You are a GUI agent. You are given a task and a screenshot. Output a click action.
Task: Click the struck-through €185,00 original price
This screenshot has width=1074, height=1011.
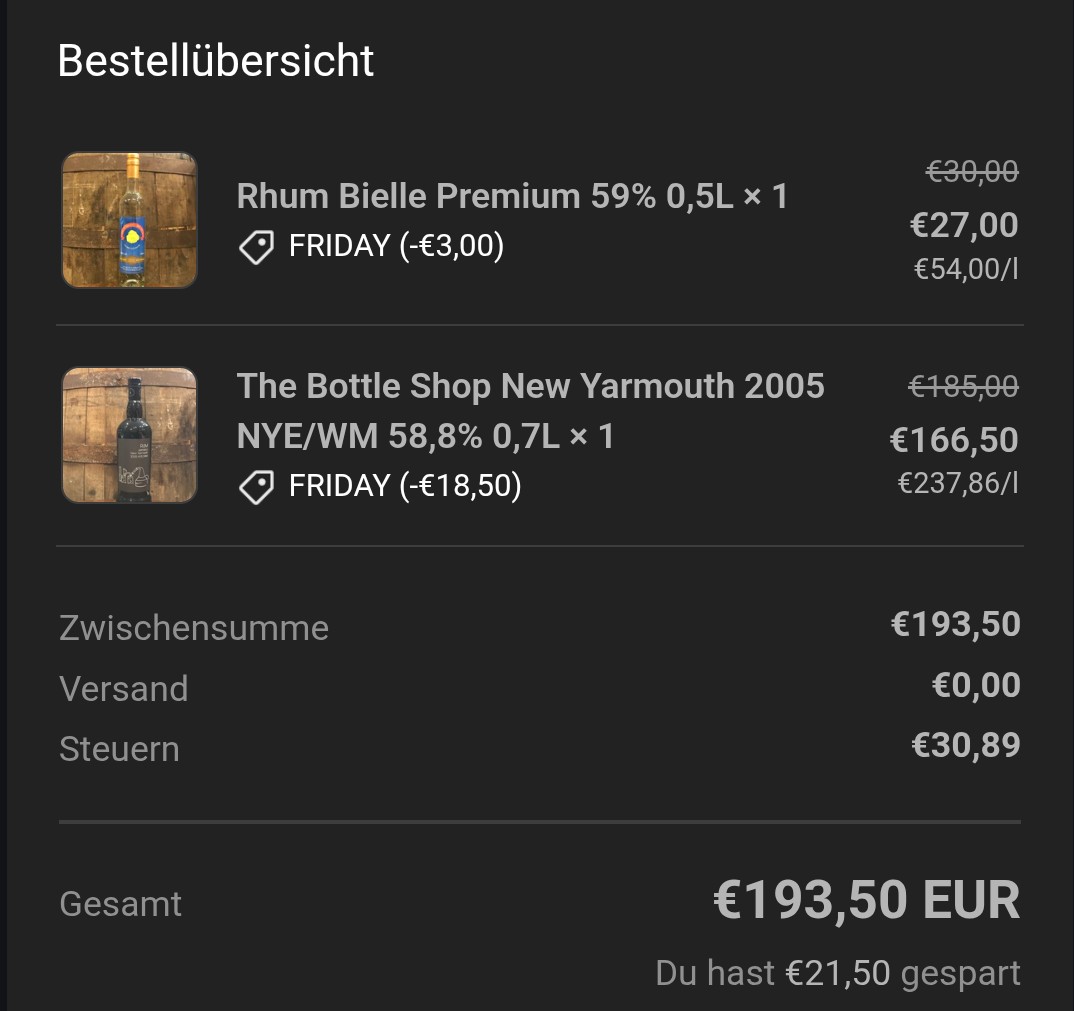pyautogui.click(x=963, y=386)
